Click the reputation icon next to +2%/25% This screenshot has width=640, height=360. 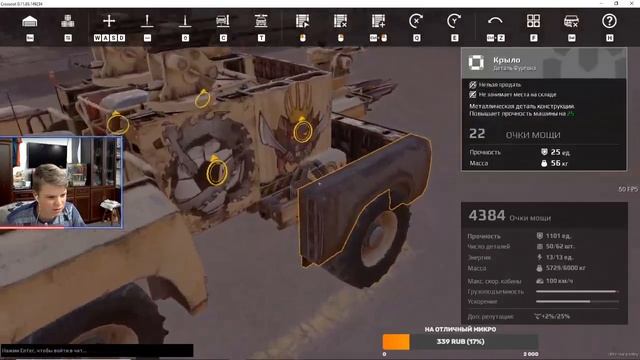[538, 316]
